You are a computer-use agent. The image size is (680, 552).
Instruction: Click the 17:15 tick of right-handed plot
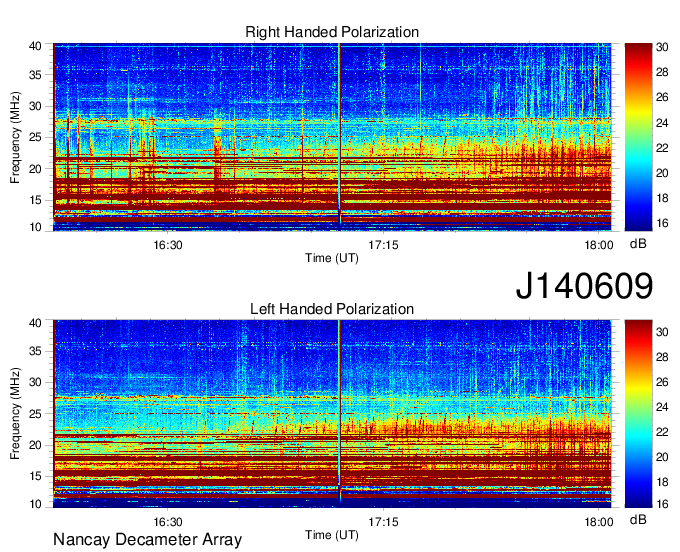383,245
